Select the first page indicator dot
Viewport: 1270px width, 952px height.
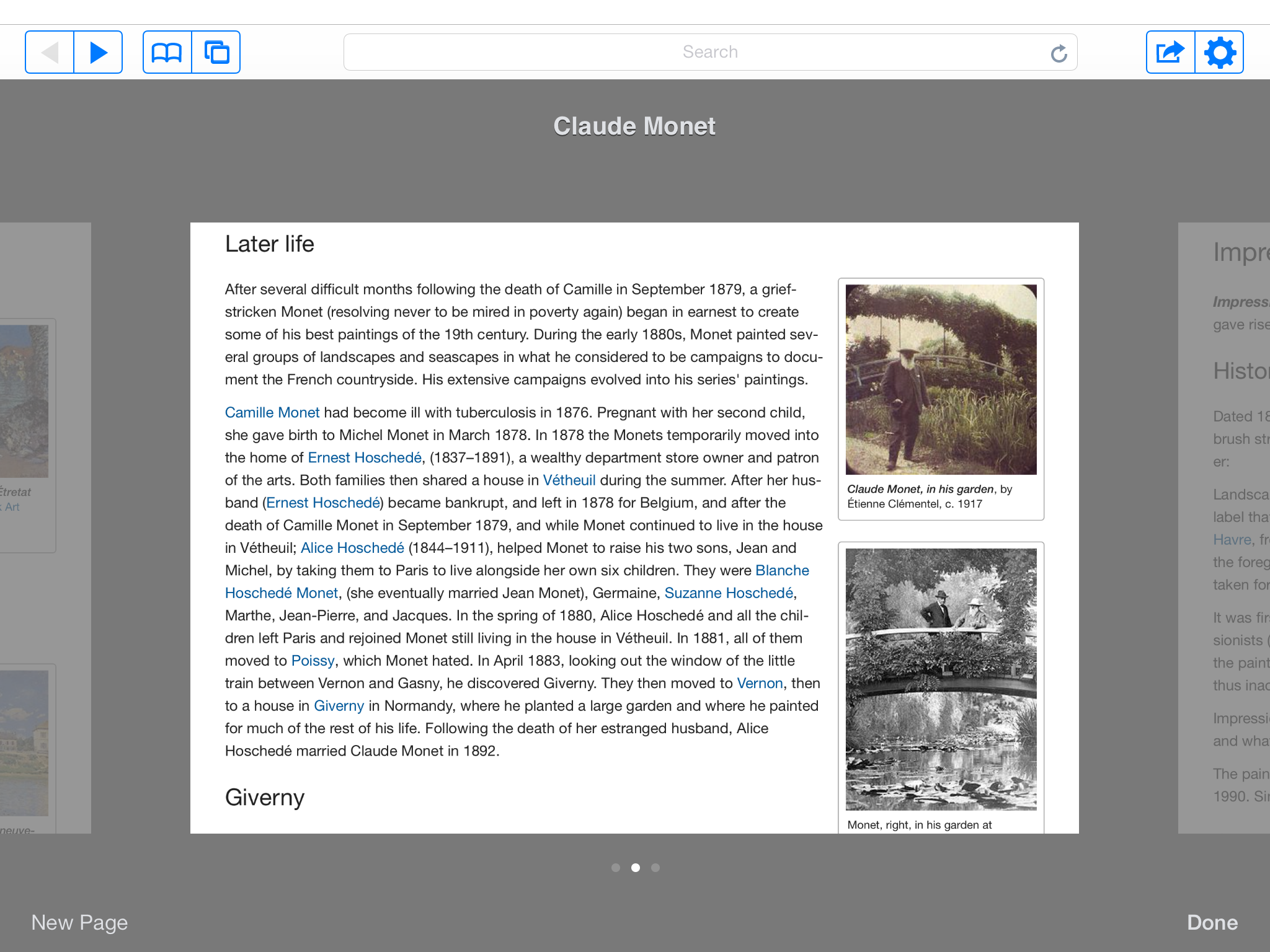tap(616, 868)
